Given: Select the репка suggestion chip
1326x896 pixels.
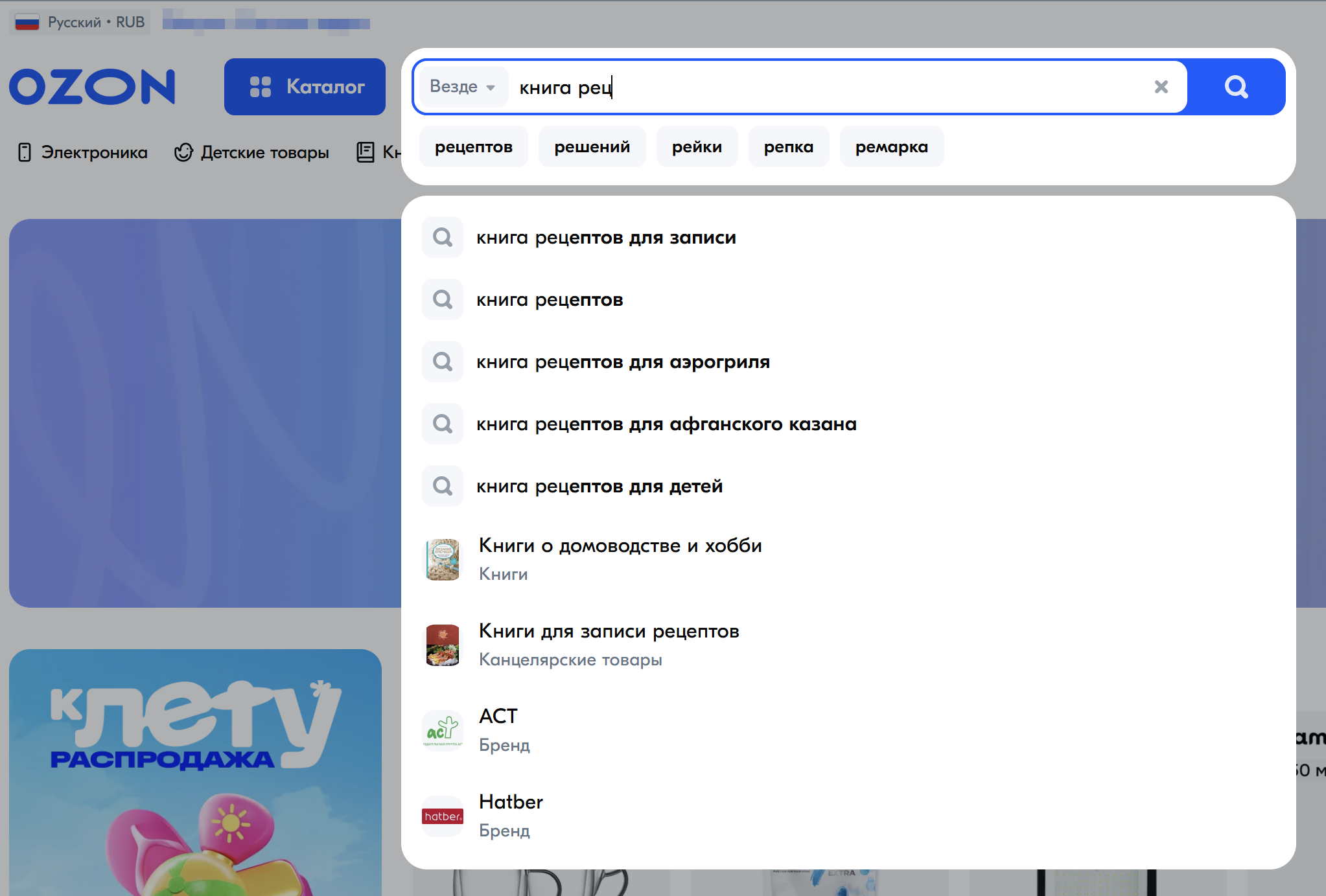Looking at the screenshot, I should 789,147.
